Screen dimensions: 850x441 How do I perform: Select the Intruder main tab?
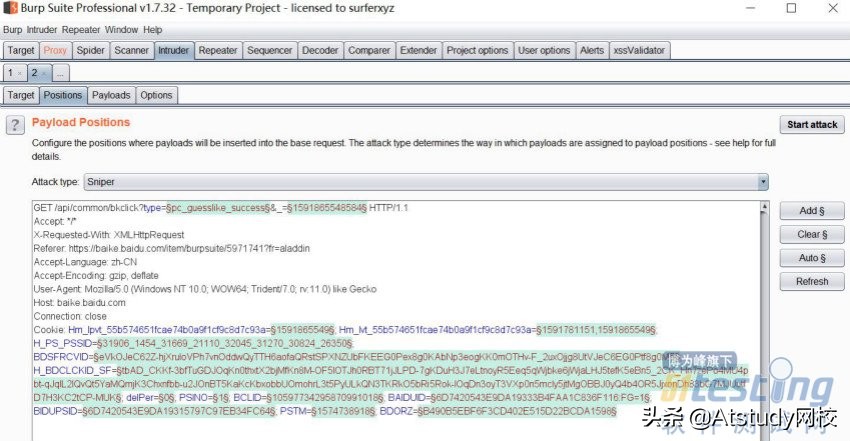(x=173, y=50)
